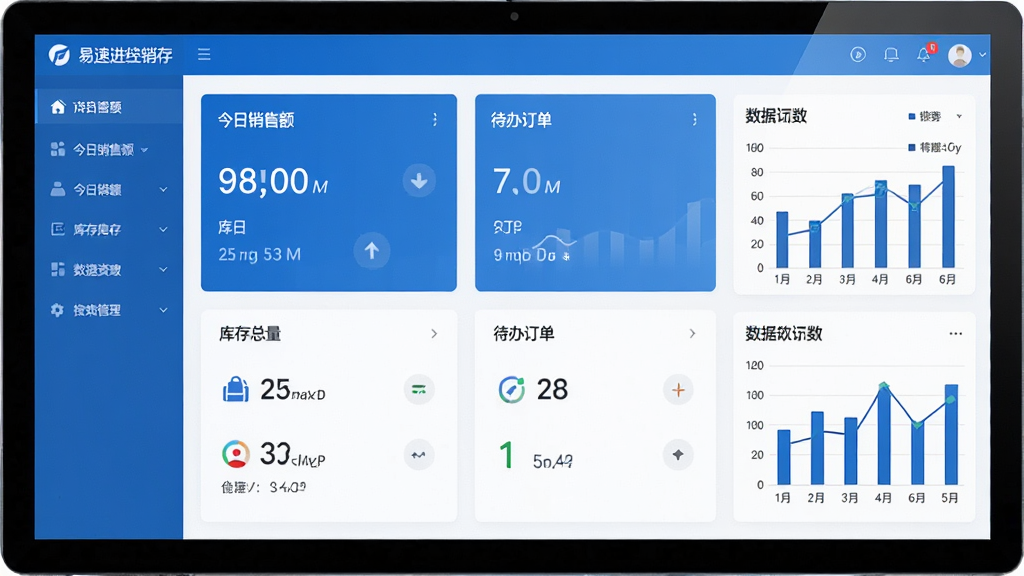Toggle the hamburger sidebar menu
1024x576 pixels.
tap(204, 54)
